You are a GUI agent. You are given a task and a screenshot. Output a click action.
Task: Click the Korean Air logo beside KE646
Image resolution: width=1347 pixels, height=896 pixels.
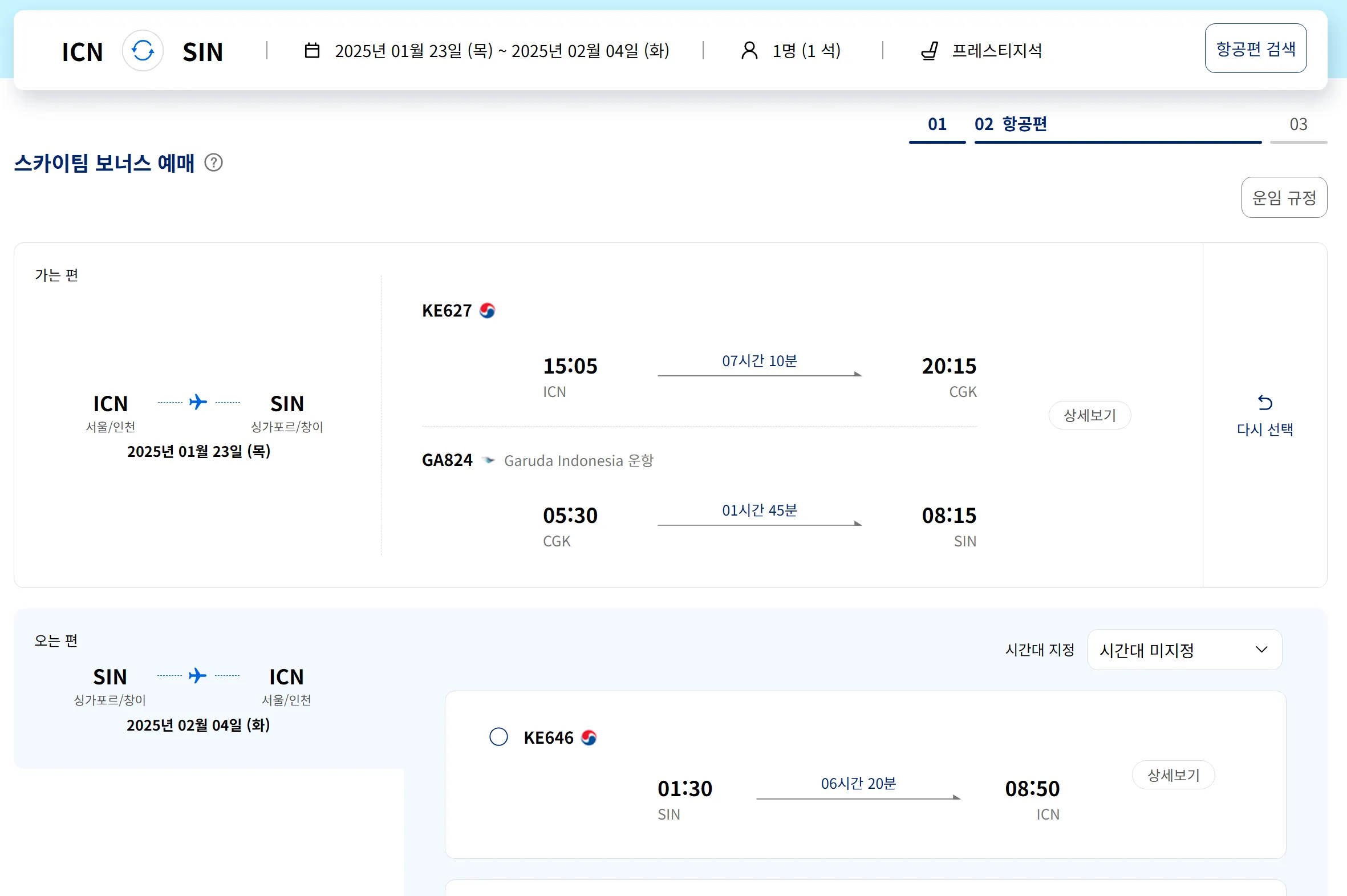pos(589,737)
